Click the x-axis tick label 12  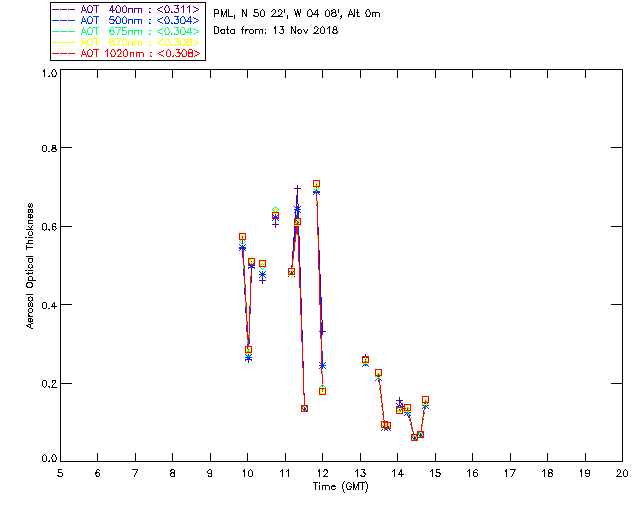point(322,473)
